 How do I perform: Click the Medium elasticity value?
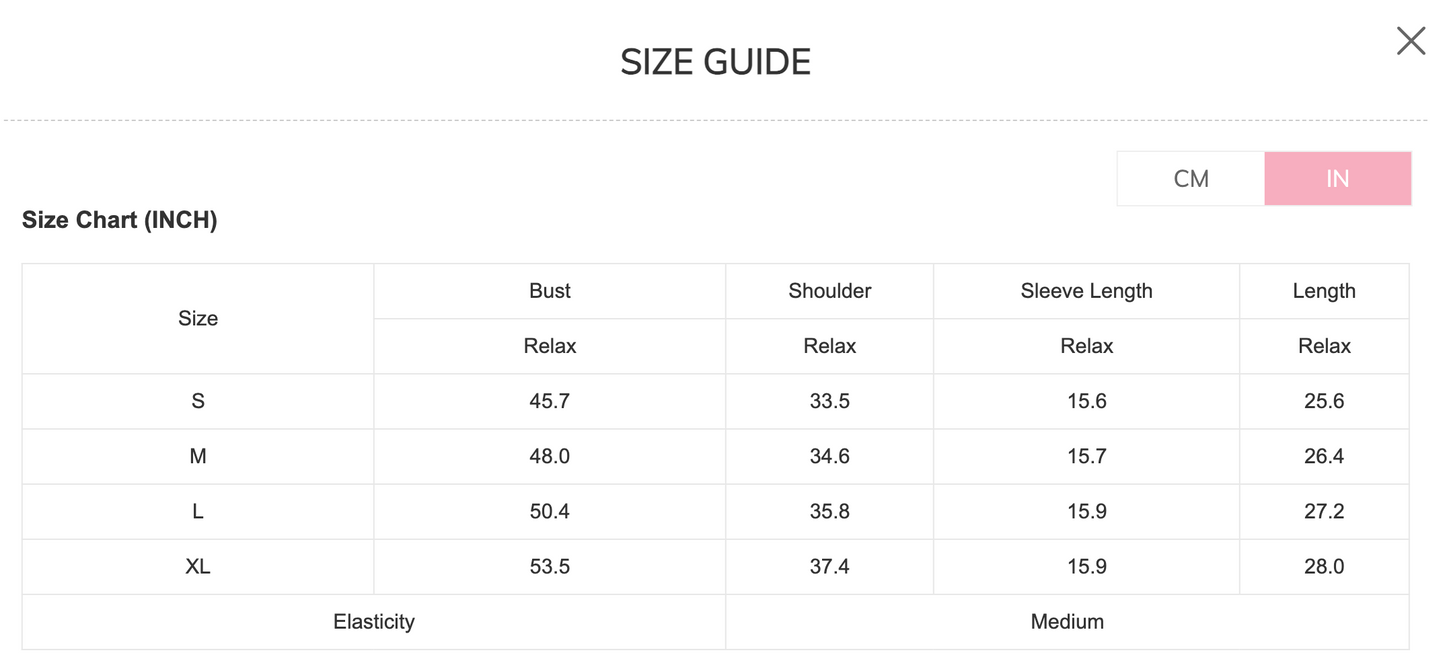(1067, 621)
